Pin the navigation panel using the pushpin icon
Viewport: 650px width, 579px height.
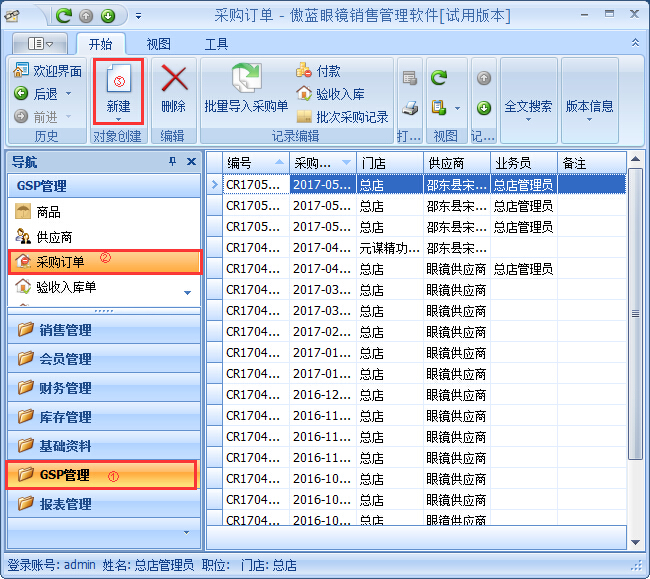click(172, 162)
